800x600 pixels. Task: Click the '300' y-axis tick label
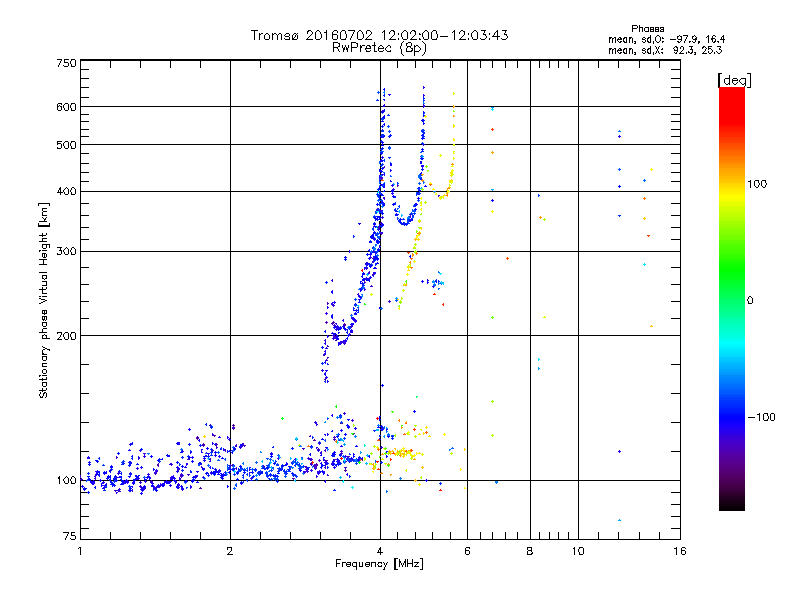coord(66,252)
